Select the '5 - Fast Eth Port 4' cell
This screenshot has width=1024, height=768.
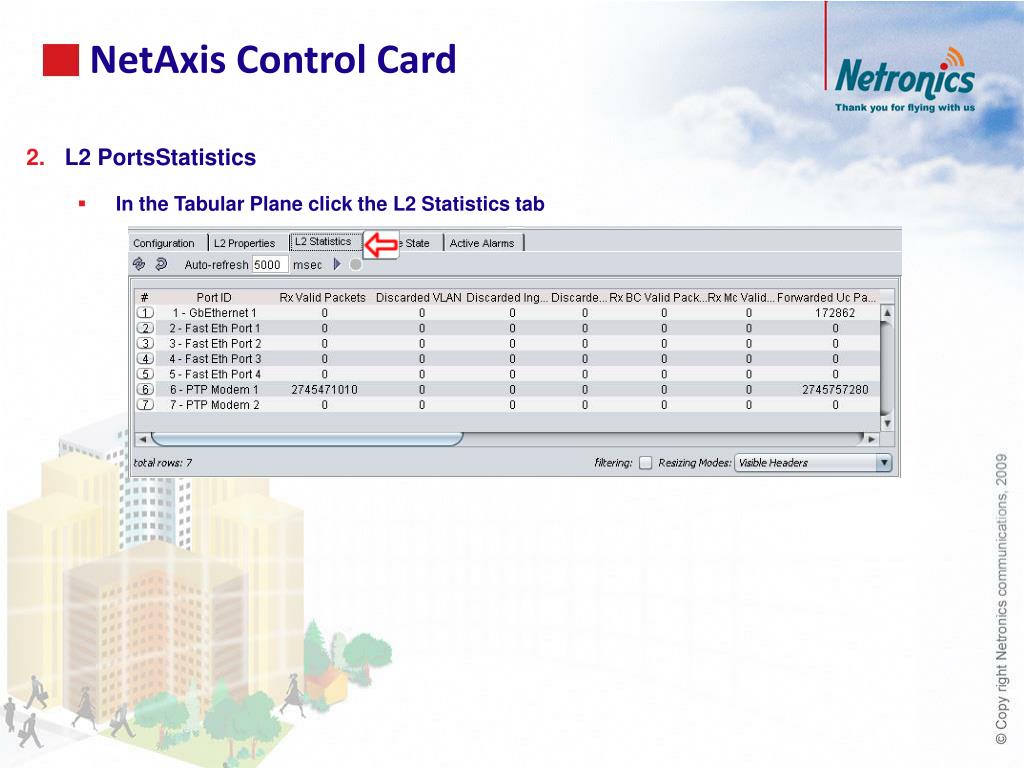pyautogui.click(x=215, y=374)
